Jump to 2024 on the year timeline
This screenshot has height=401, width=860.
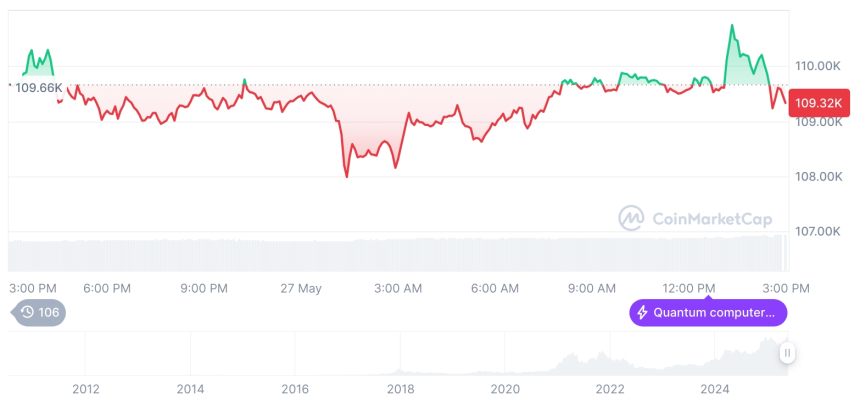[715, 389]
